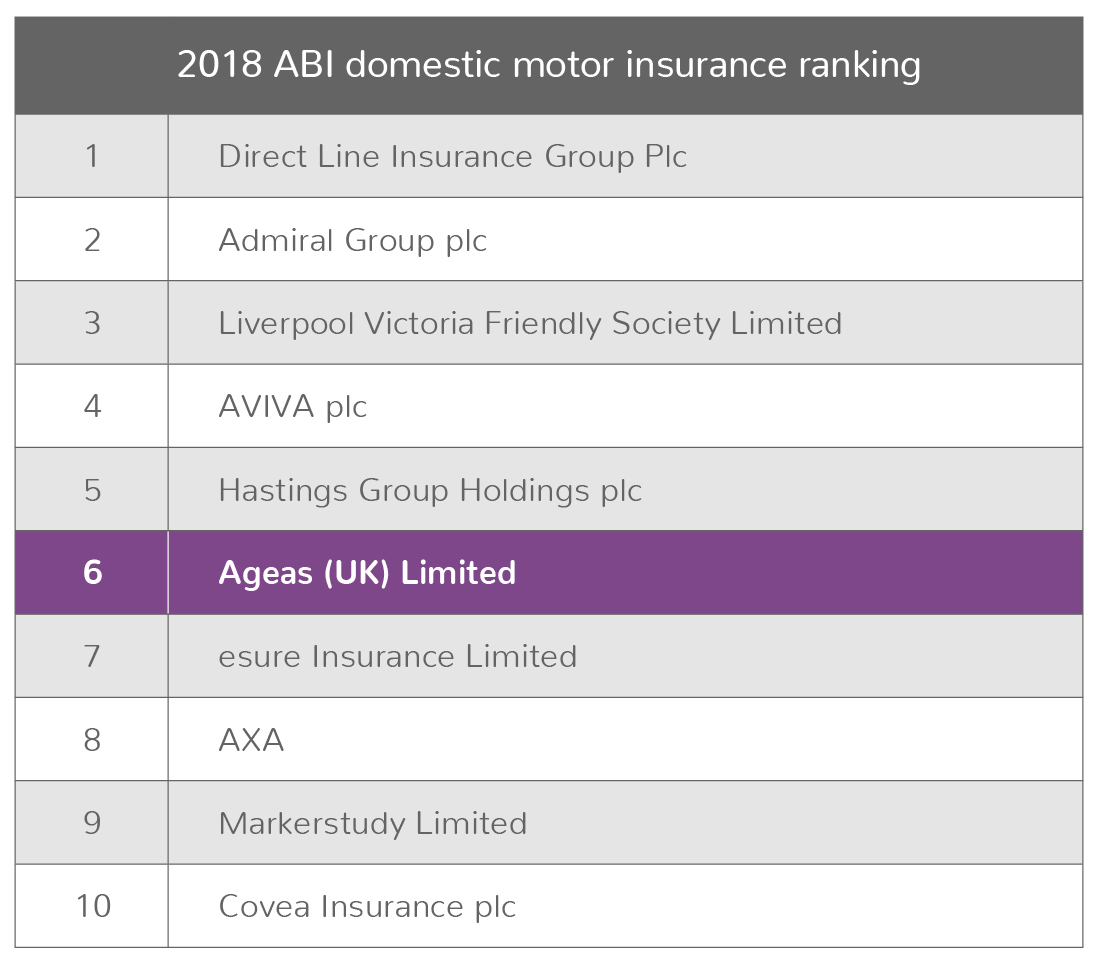The width and height of the screenshot is (1104, 971).
Task: Click the Covea Insurance plc entry
Action: tap(368, 906)
